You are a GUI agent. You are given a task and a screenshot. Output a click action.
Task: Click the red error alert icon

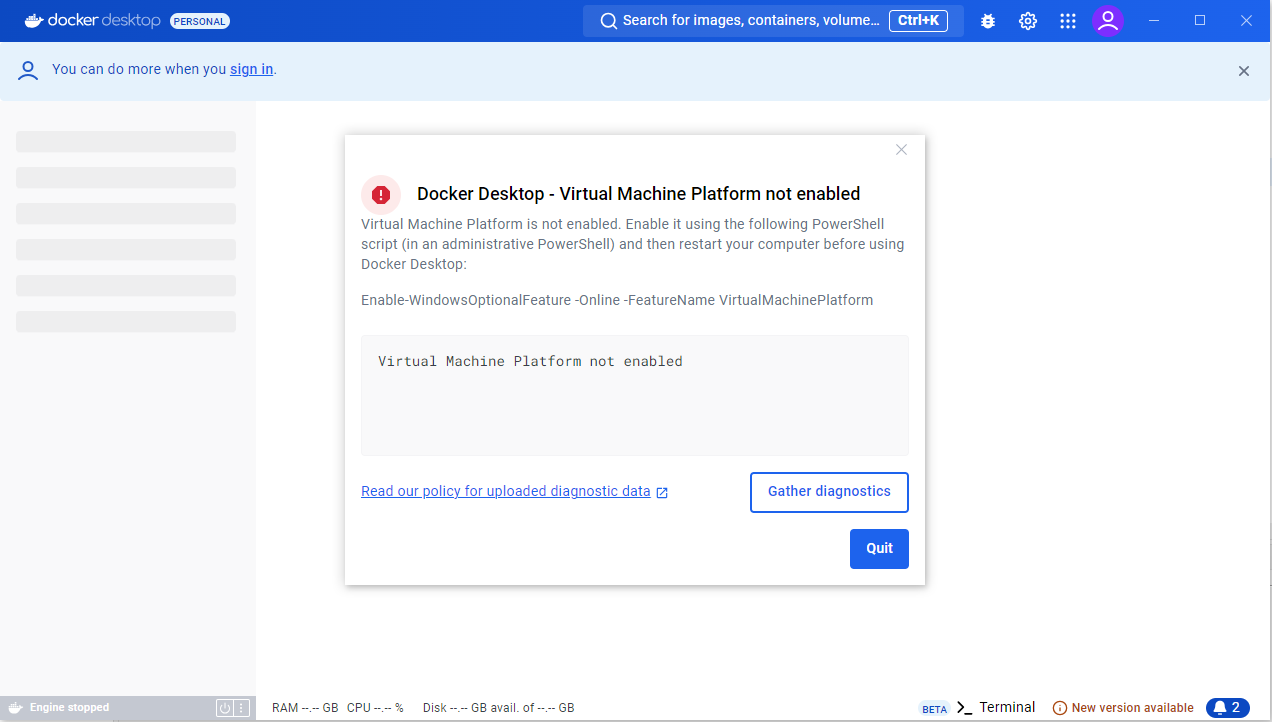(381, 194)
